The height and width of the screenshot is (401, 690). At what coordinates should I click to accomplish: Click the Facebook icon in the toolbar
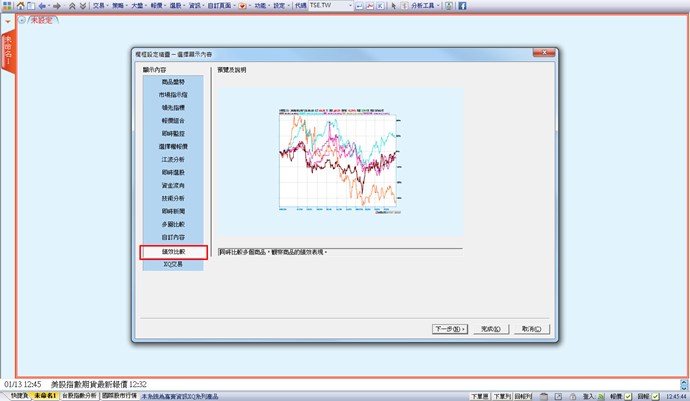coord(462,6)
